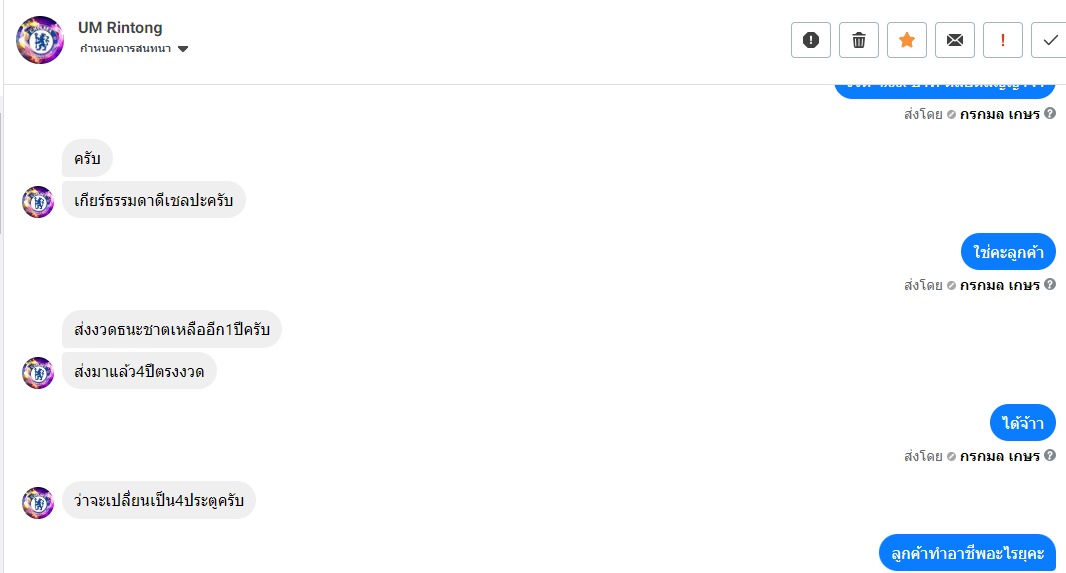Screen dimensions: 1066x573
Task: Select the message ลูกค้าทำอาชีพอะไรคะ
Action: click(968, 553)
